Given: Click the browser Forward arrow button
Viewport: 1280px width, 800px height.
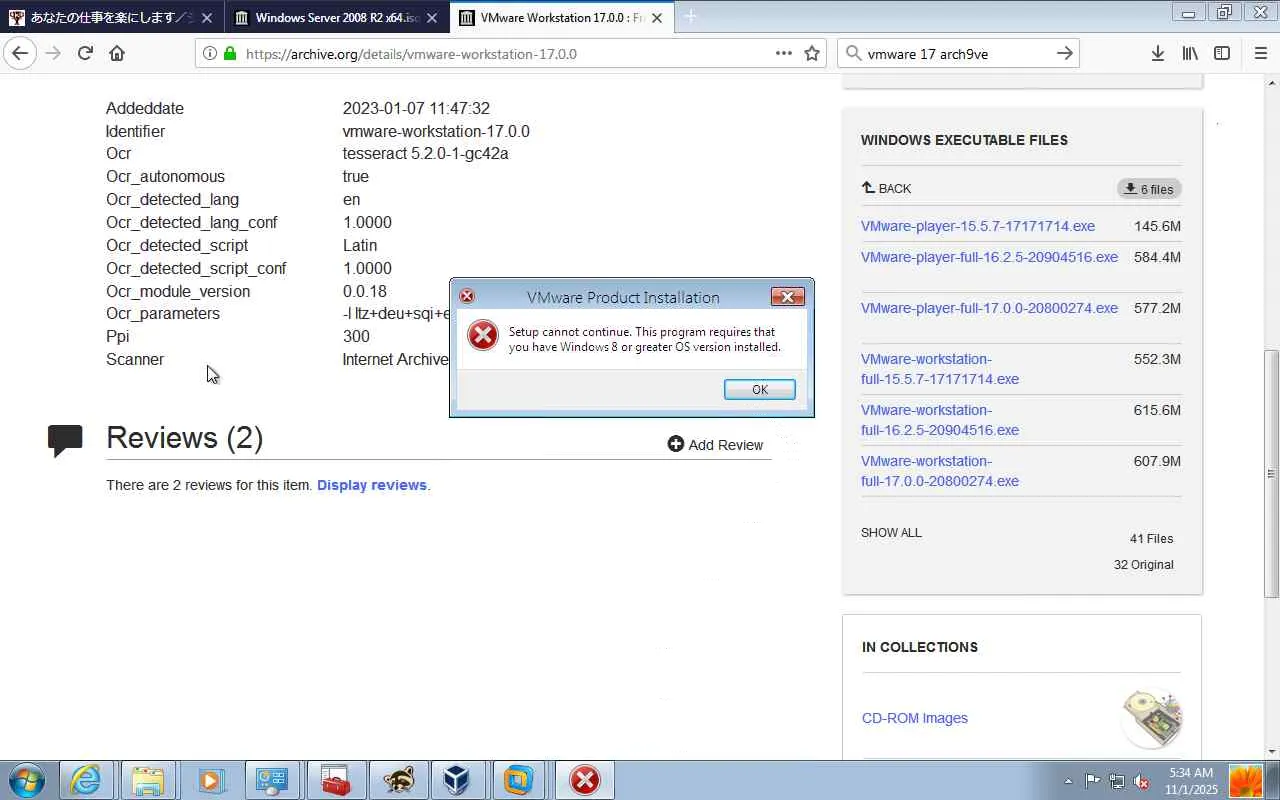Looking at the screenshot, I should pyautogui.click(x=53, y=54).
